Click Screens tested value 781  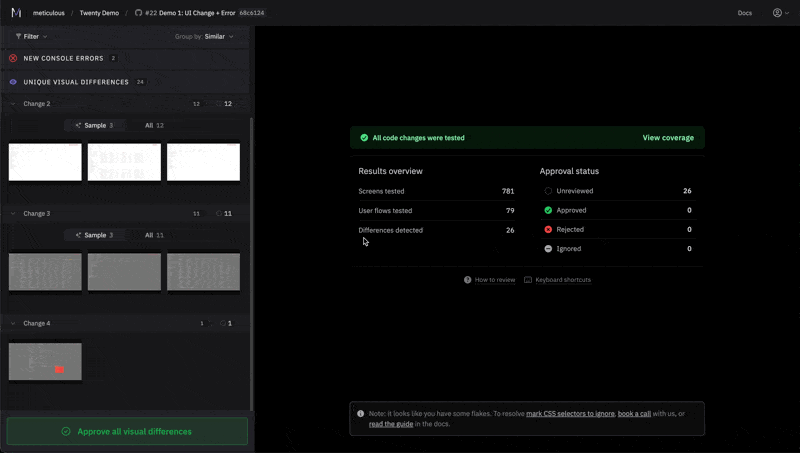point(508,191)
